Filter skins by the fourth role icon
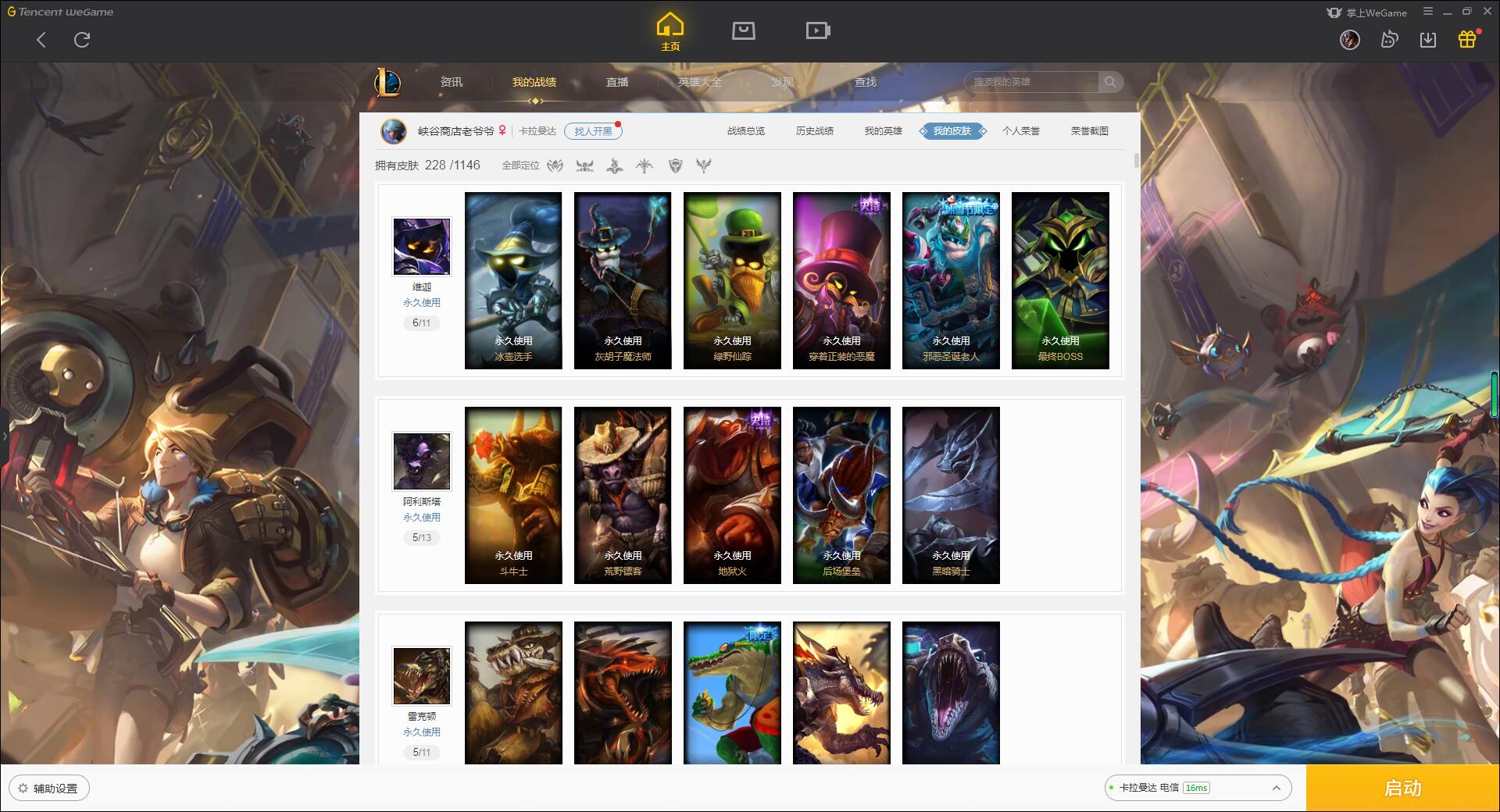Image resolution: width=1500 pixels, height=812 pixels. 645,166
